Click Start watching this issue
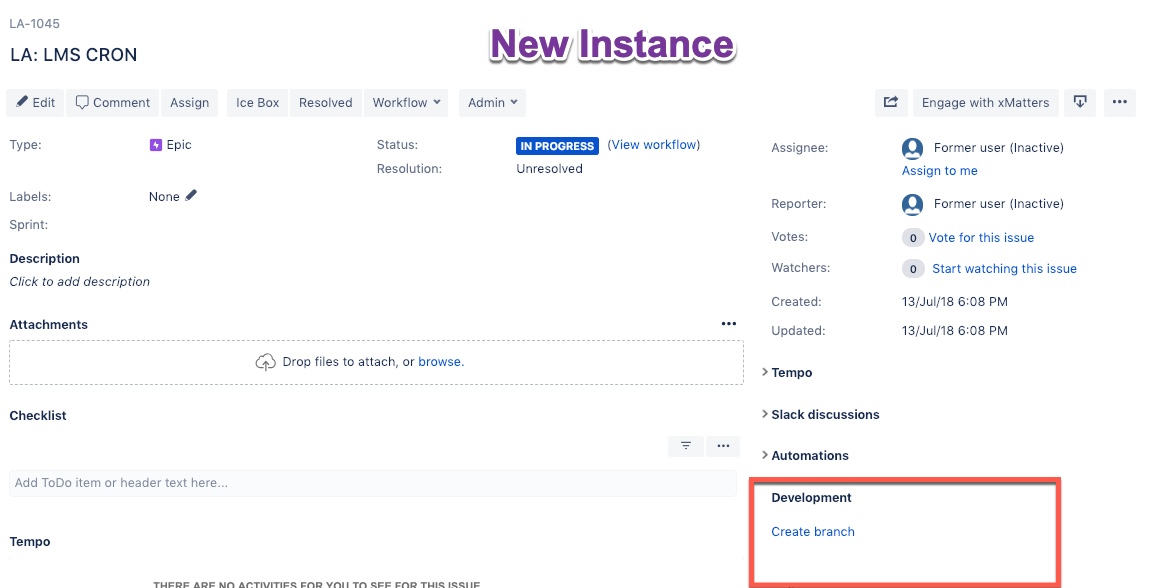 1005,268
